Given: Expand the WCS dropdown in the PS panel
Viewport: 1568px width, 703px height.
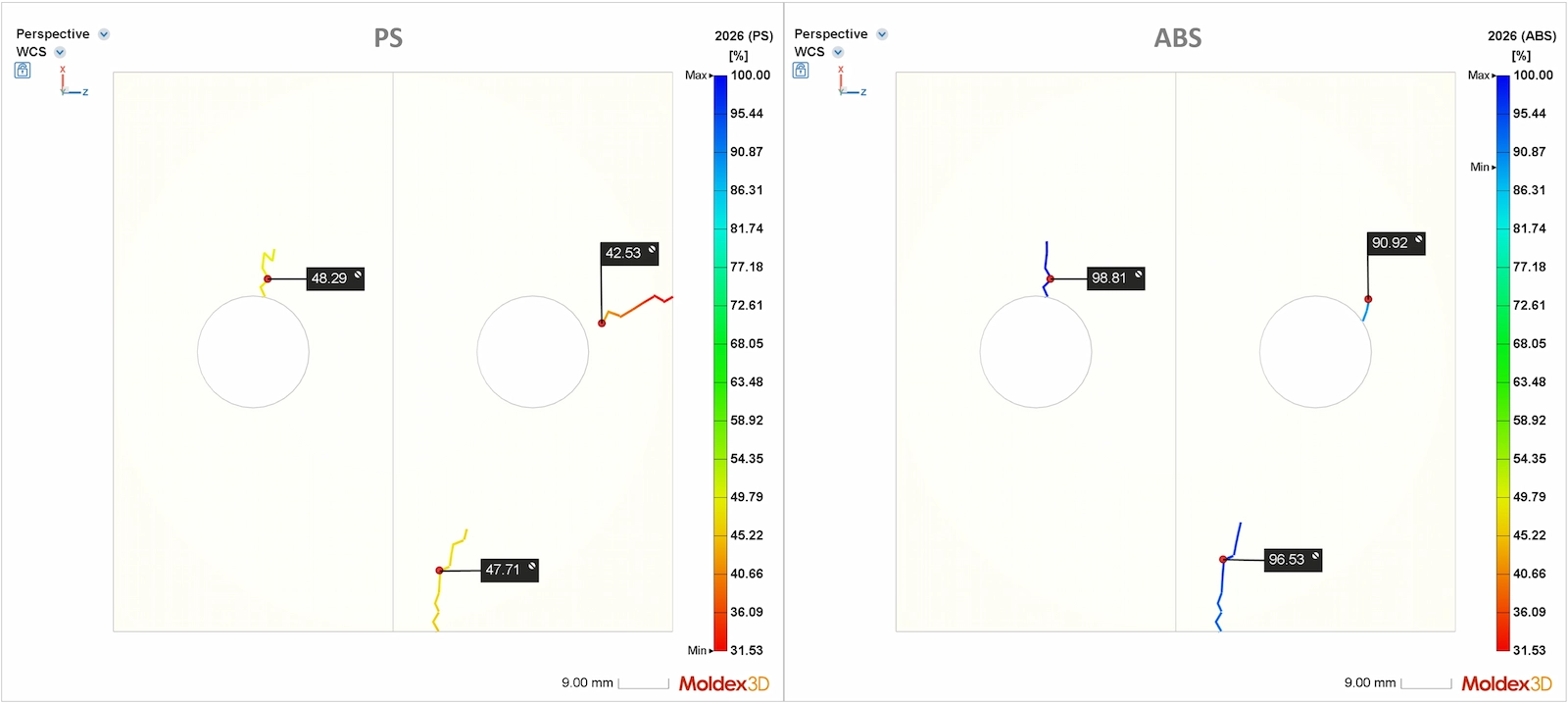Looking at the screenshot, I should 60,53.
